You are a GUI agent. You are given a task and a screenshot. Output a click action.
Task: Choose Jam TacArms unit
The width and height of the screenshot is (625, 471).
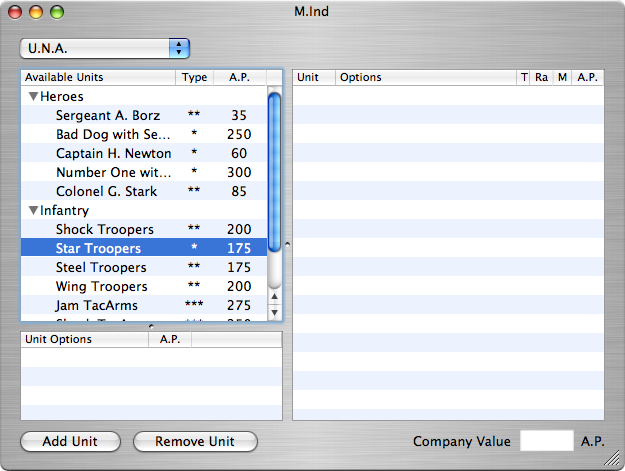pos(96,306)
